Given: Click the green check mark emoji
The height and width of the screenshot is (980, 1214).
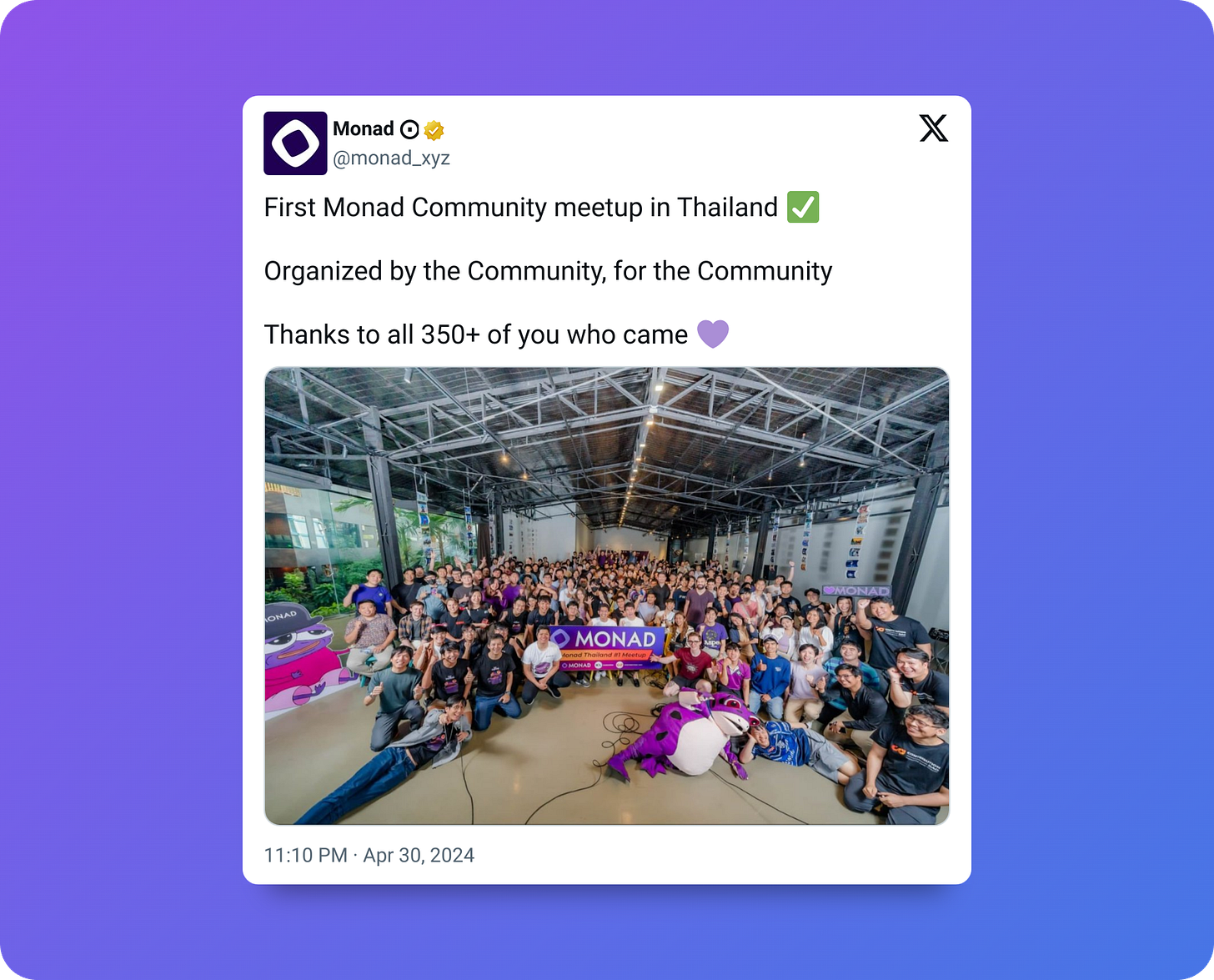Looking at the screenshot, I should coord(803,207).
